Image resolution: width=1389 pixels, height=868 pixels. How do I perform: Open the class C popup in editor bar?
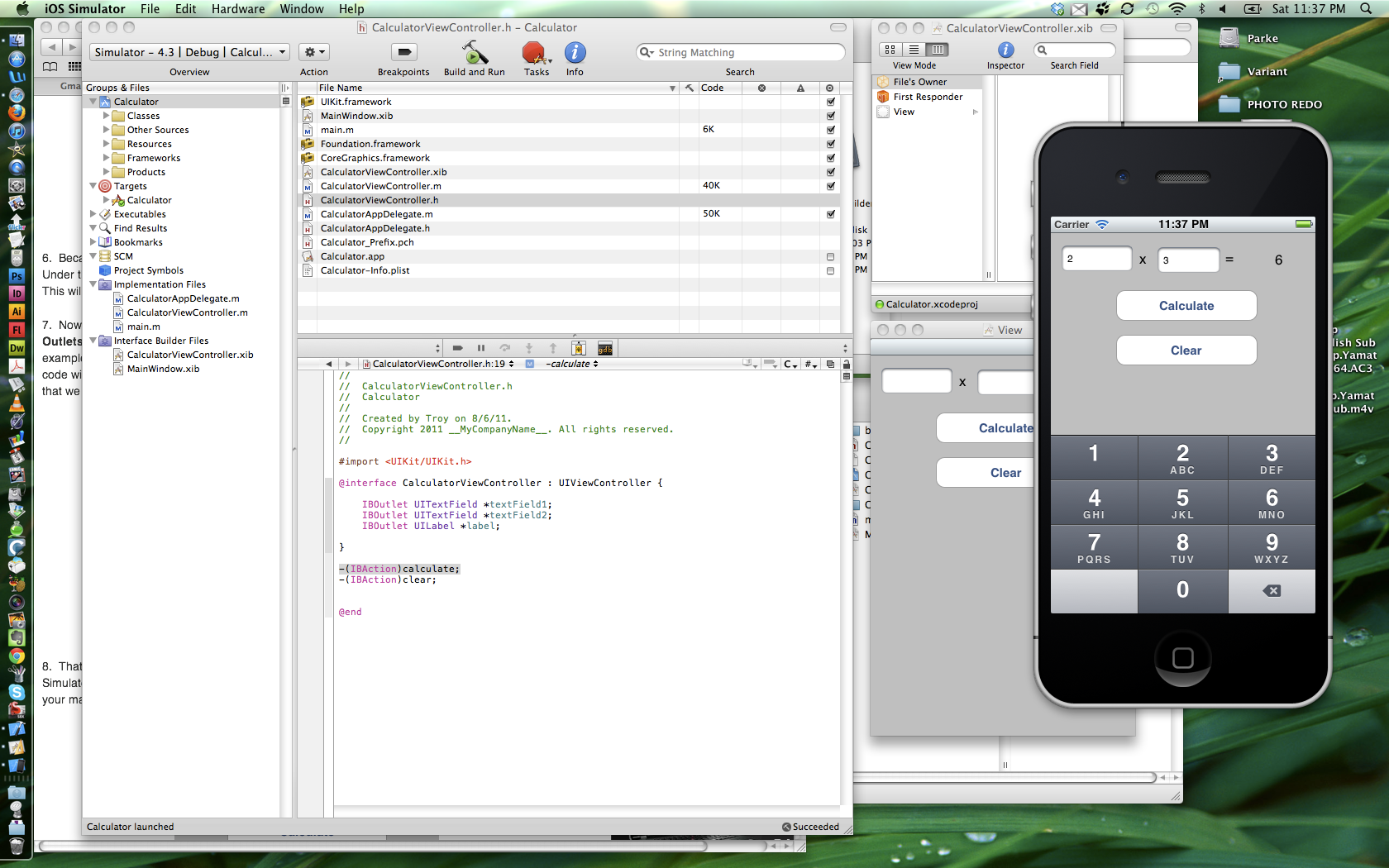coord(790,364)
